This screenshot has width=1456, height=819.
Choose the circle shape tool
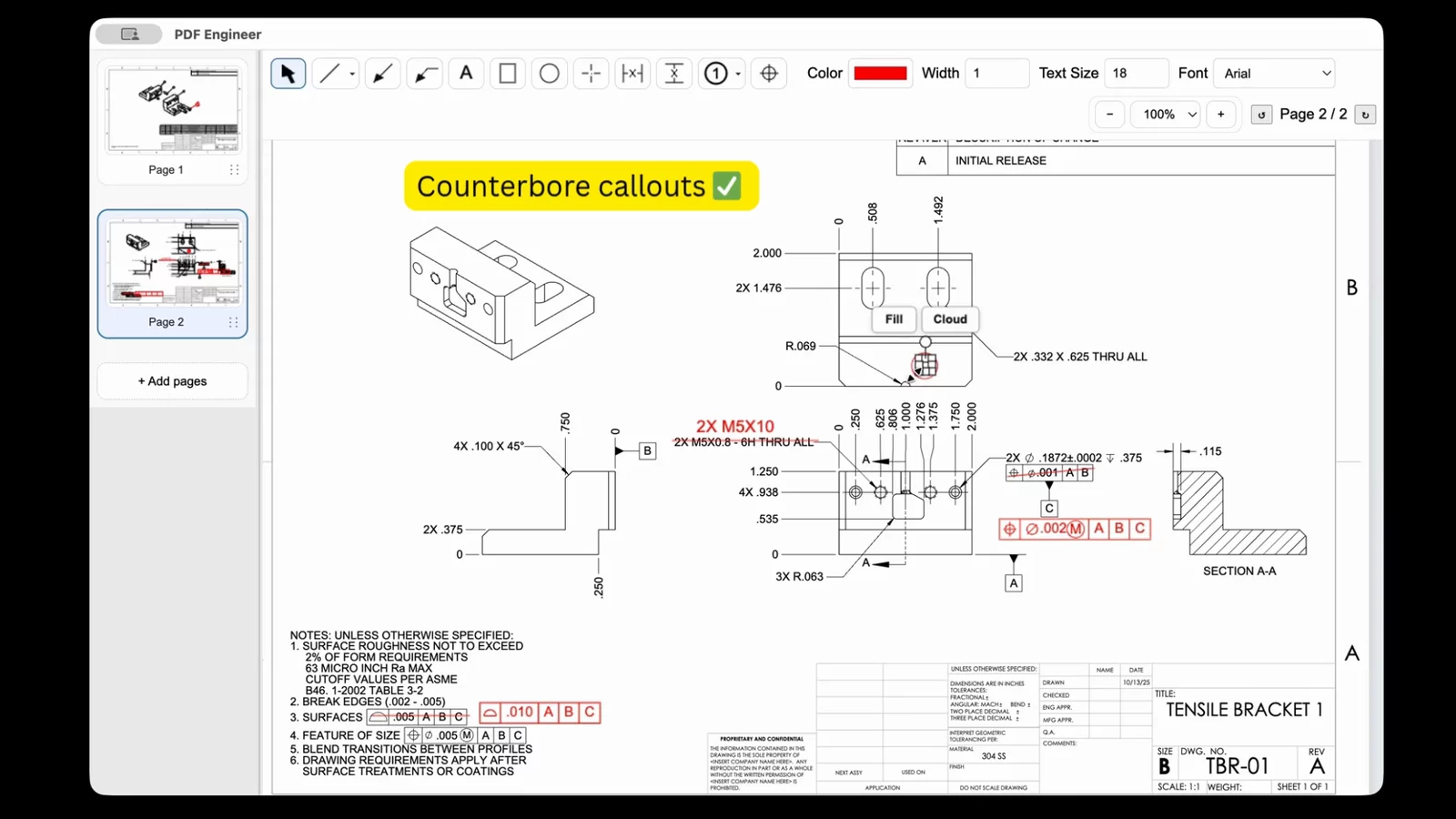coord(549,73)
